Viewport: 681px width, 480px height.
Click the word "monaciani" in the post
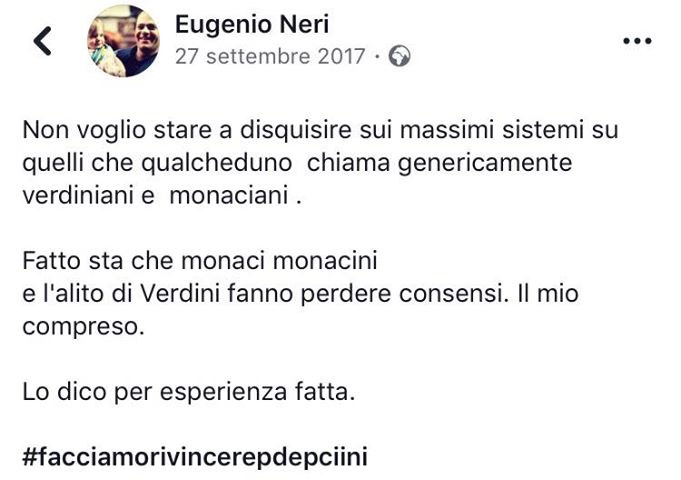point(229,196)
